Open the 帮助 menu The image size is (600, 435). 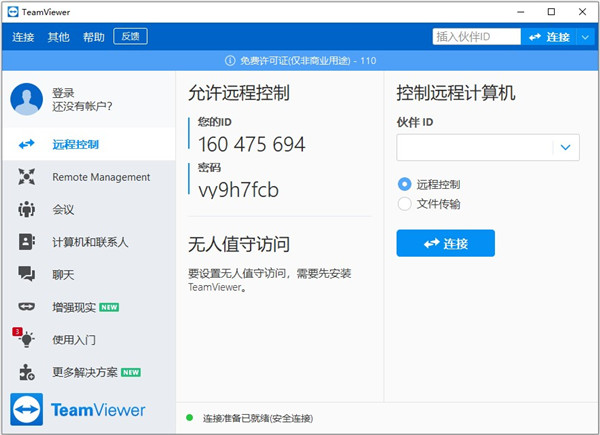[x=94, y=37]
